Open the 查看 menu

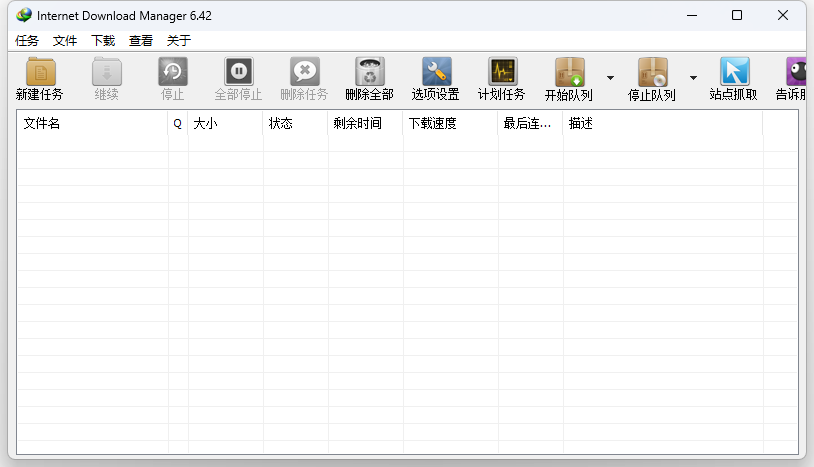coord(141,41)
